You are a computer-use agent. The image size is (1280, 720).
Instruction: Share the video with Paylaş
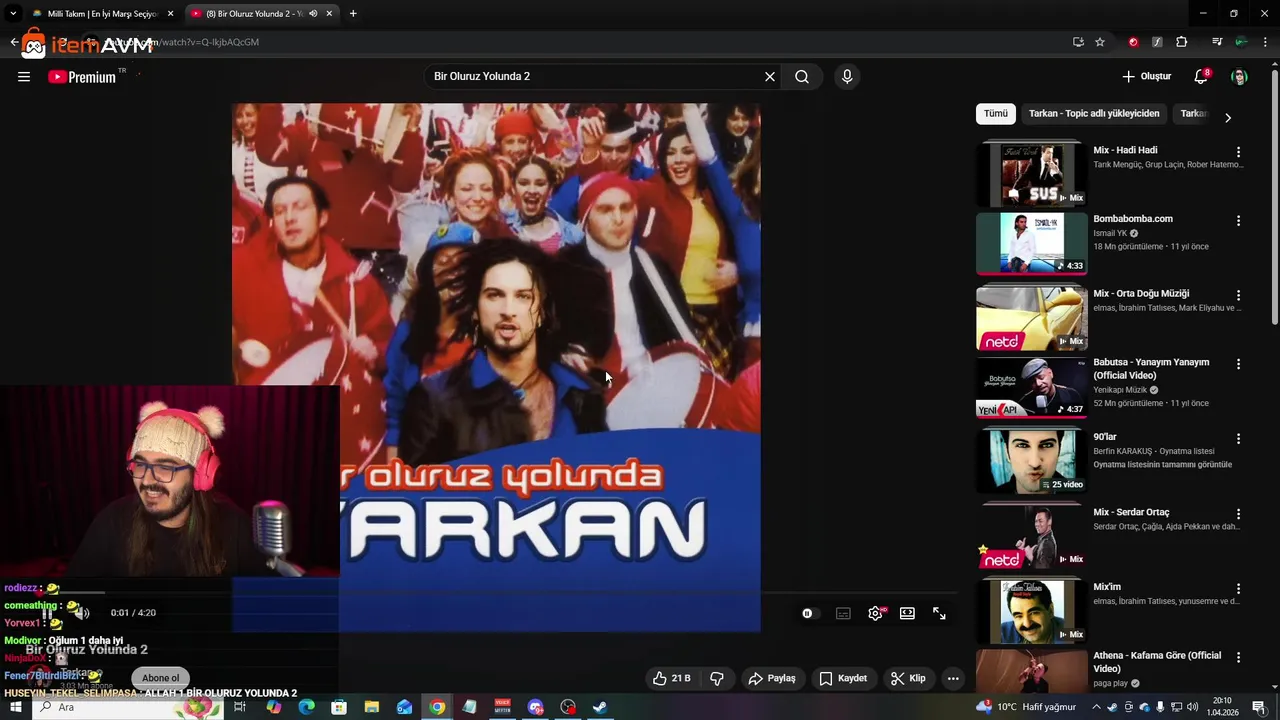(772, 679)
